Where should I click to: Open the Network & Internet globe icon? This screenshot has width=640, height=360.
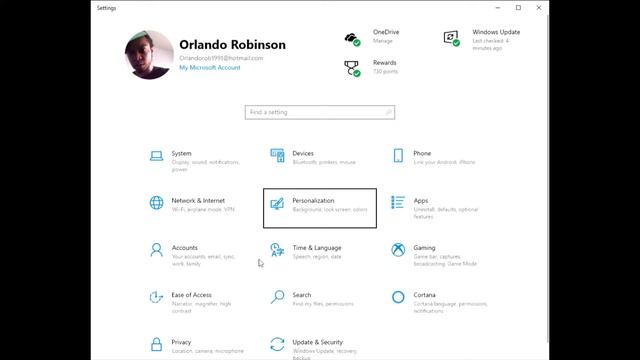(x=156, y=202)
